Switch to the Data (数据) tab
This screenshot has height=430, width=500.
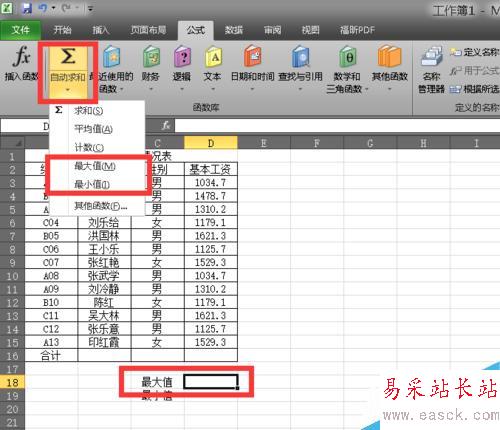tap(234, 30)
